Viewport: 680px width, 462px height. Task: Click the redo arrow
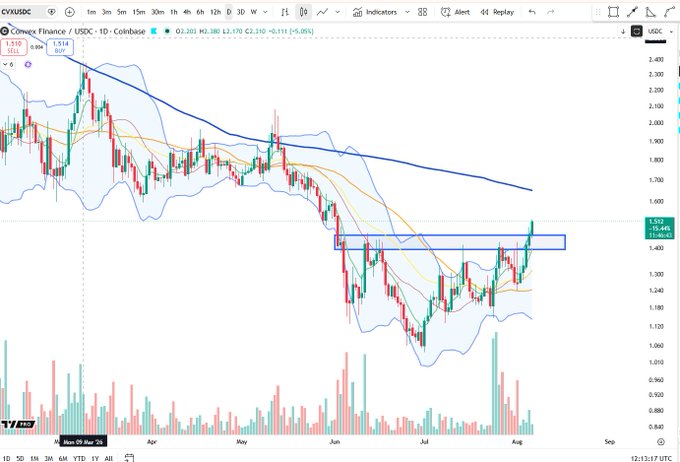coord(551,12)
